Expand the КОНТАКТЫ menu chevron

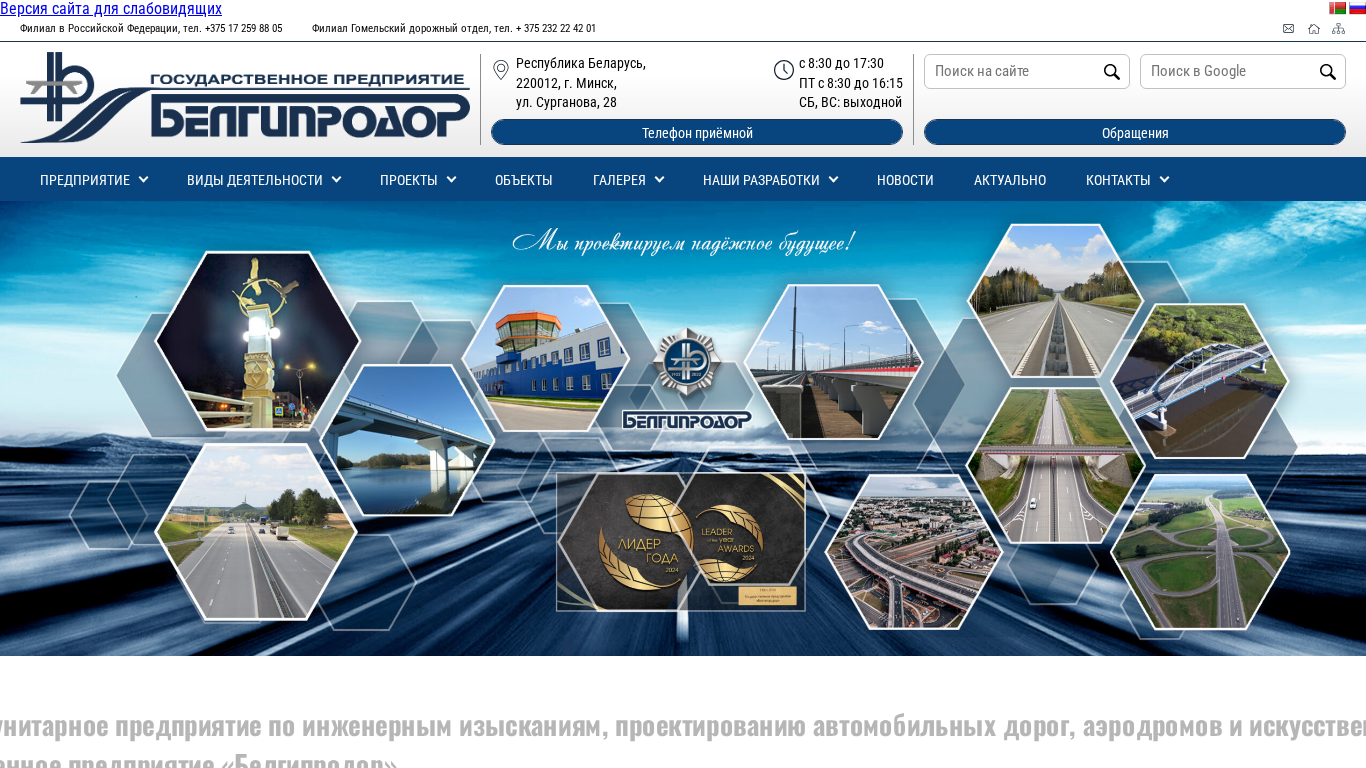coord(1164,179)
